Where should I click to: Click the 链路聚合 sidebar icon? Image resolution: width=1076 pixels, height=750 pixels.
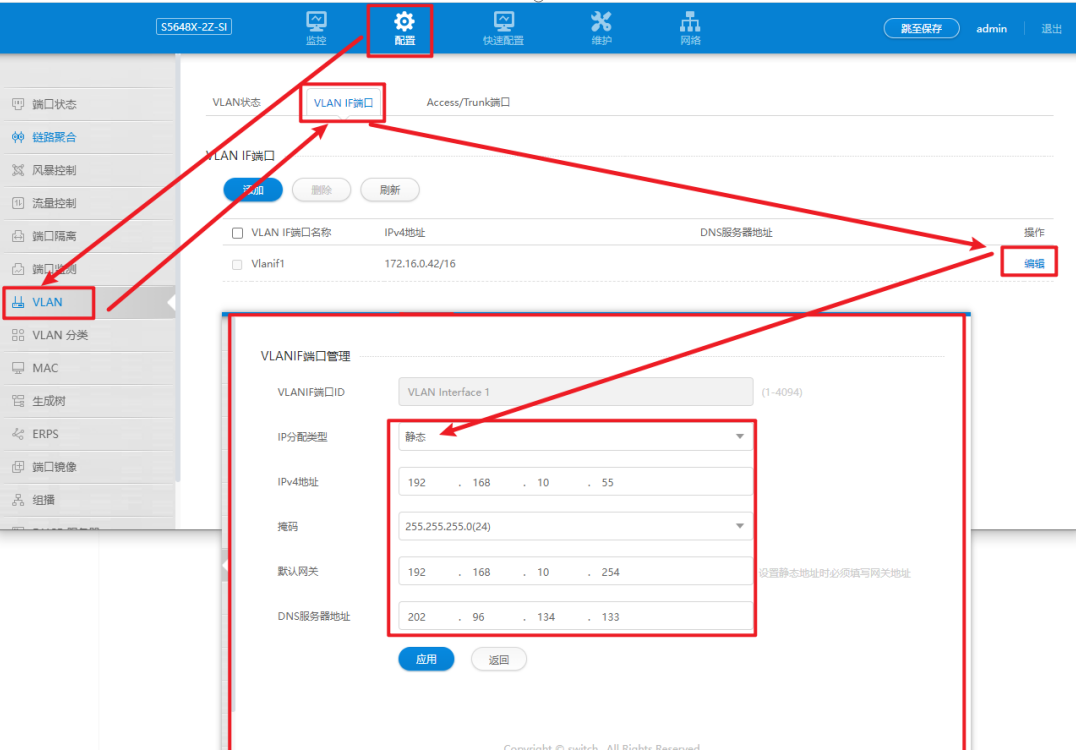pyautogui.click(x=19, y=137)
